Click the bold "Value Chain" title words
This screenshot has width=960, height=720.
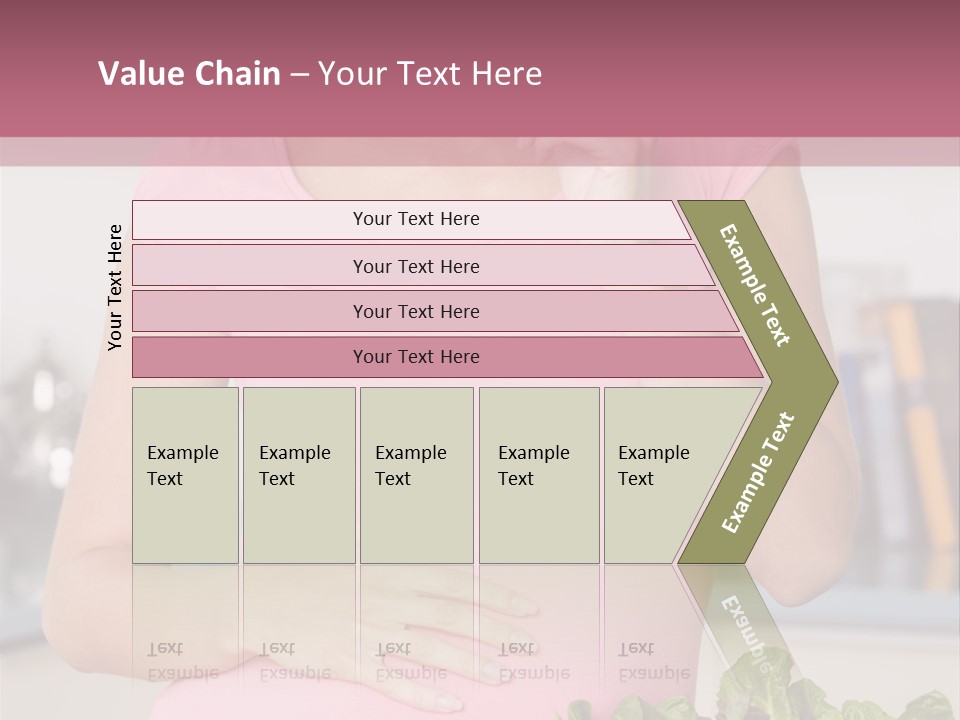189,74
